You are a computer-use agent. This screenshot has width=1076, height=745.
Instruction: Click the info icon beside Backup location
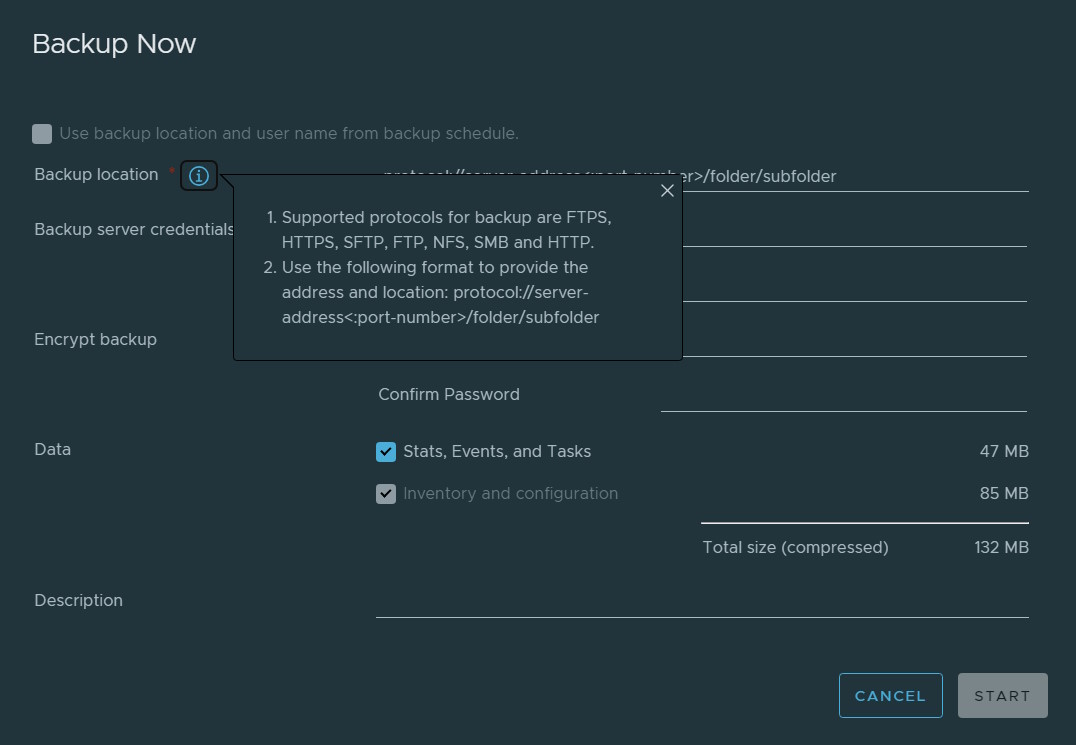[199, 176]
